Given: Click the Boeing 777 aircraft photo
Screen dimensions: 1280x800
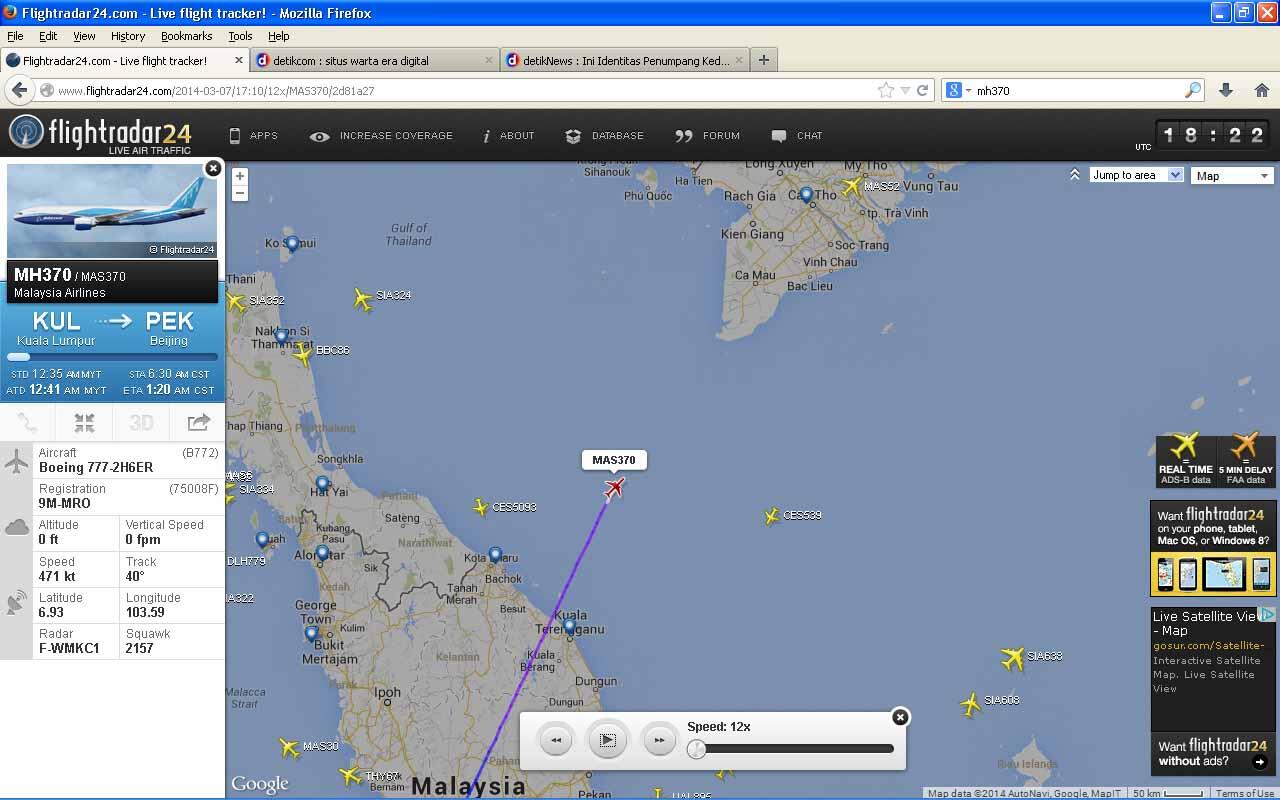Looking at the screenshot, I should (112, 211).
